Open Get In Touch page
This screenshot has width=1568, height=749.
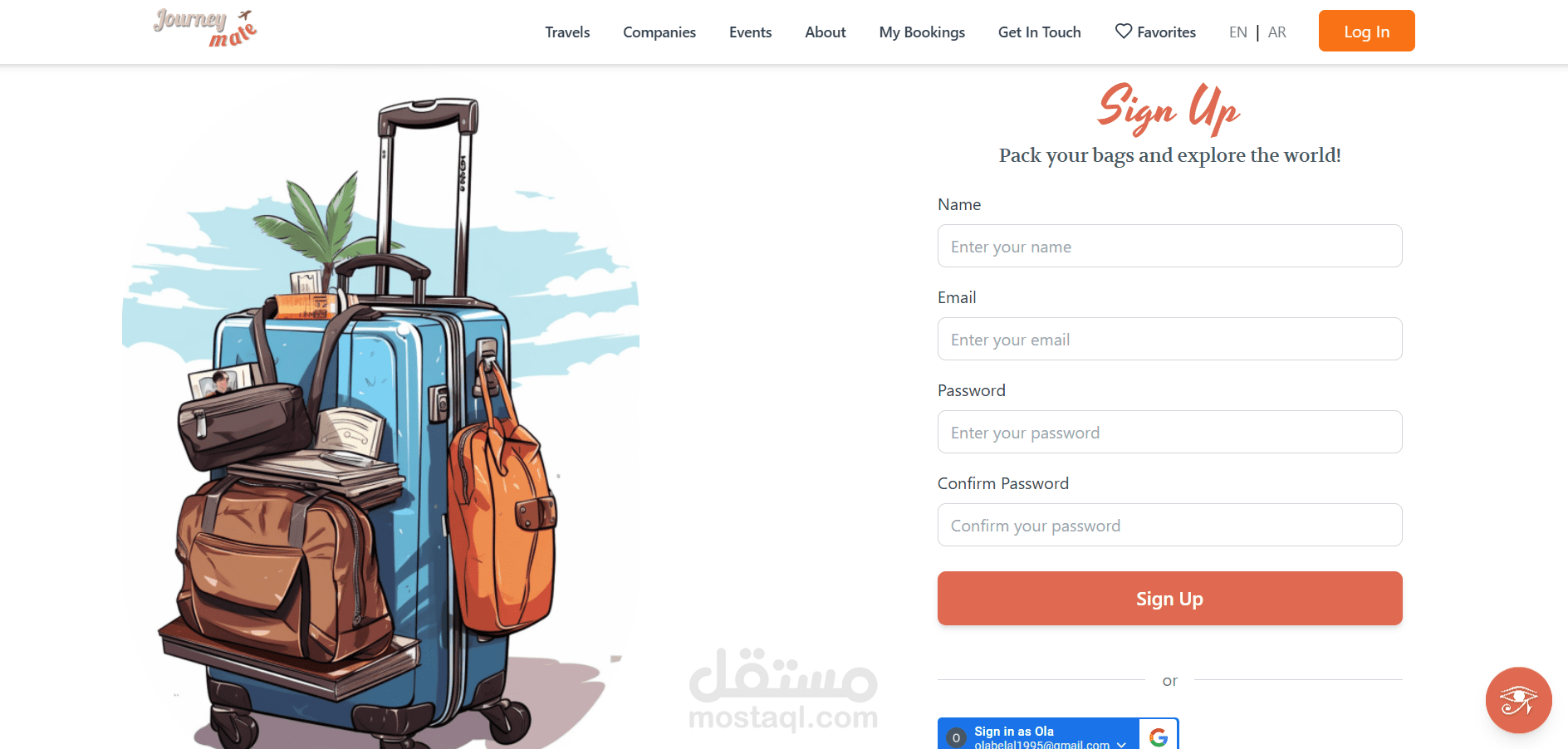(x=1039, y=32)
